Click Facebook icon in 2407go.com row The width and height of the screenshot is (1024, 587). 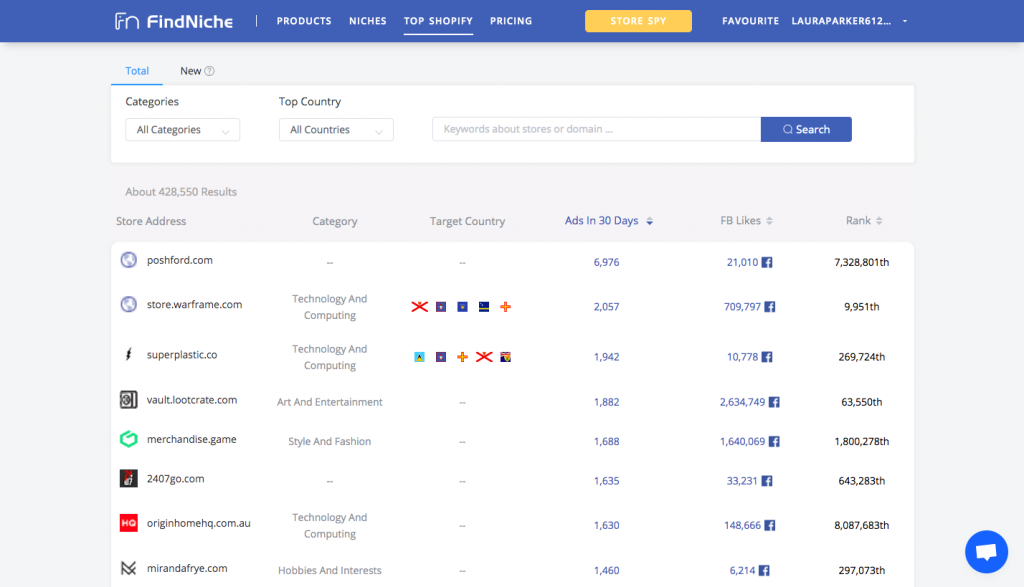coord(767,481)
